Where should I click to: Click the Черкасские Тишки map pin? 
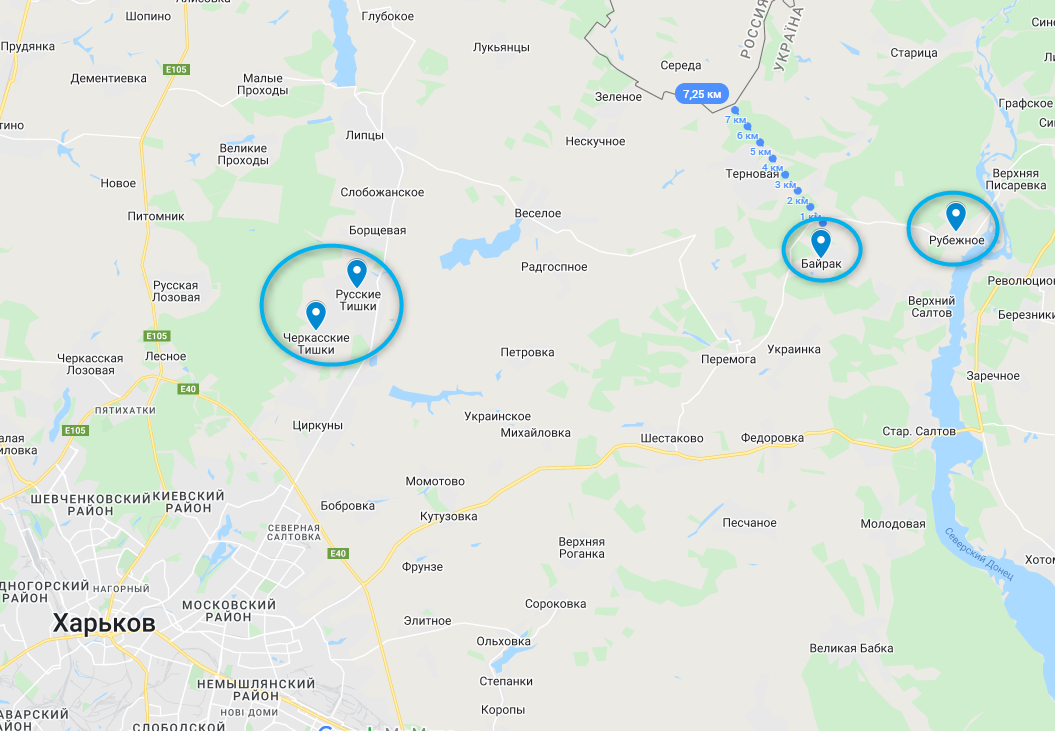[x=316, y=315]
